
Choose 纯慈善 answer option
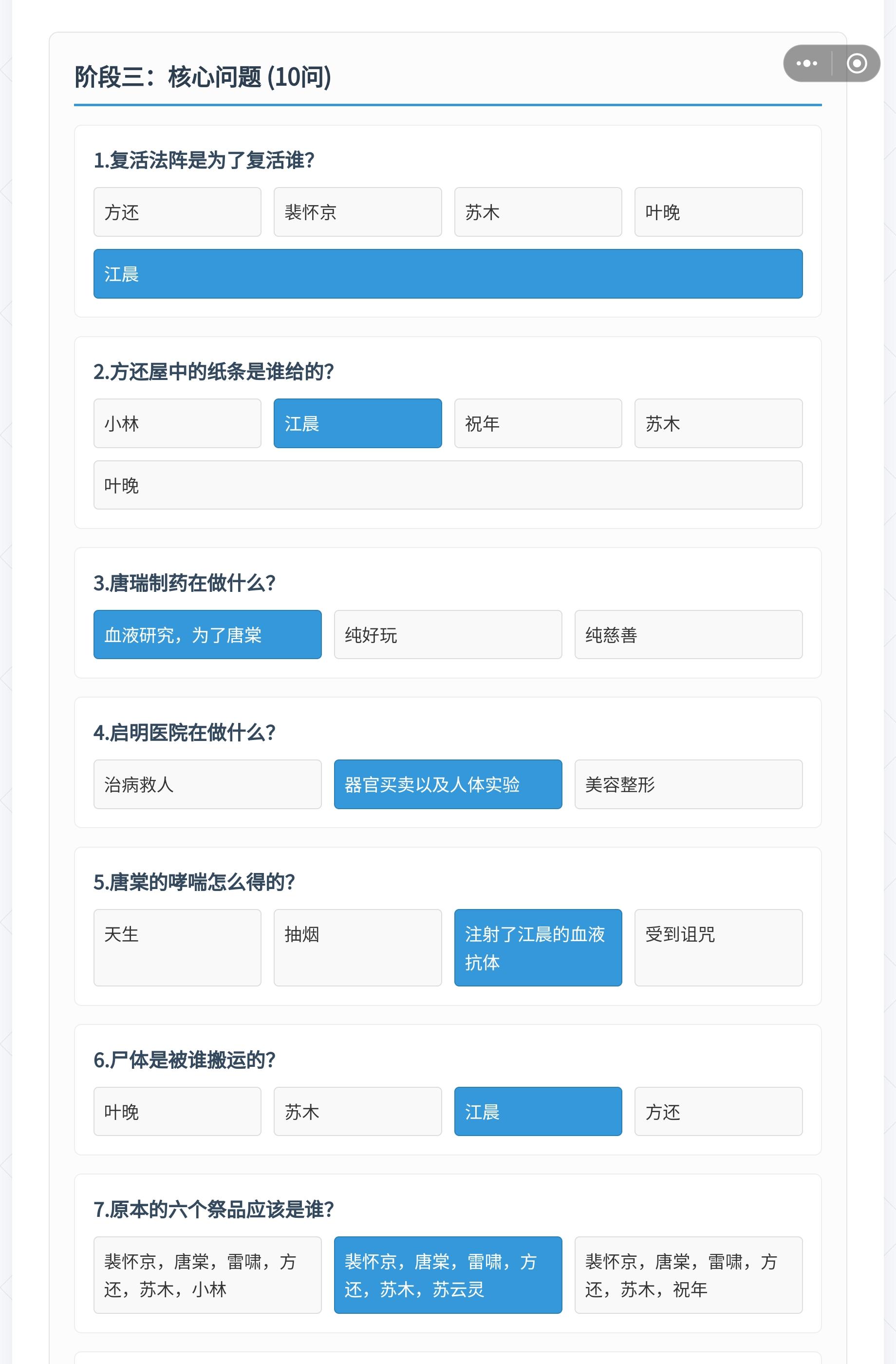(688, 635)
